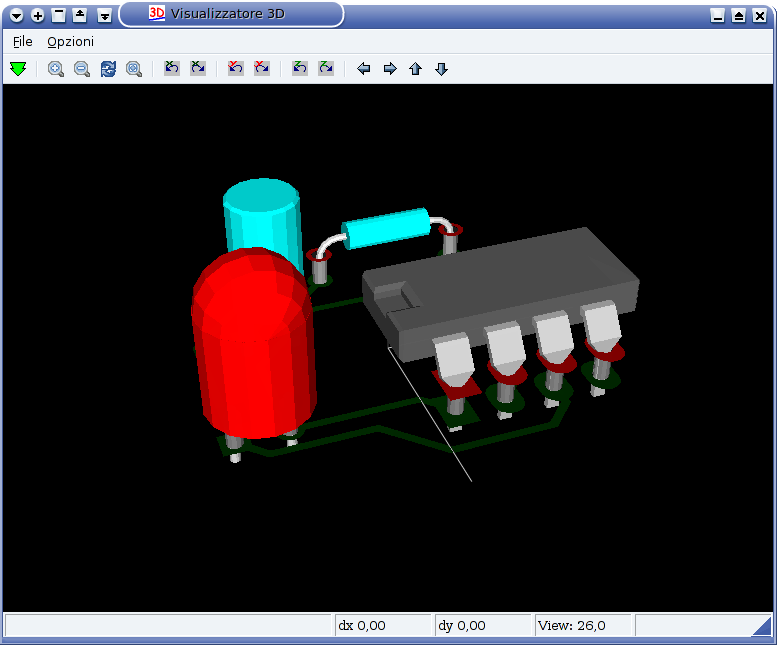This screenshot has width=777, height=645.
Task: Open the Opzioni menu
Action: tap(70, 42)
